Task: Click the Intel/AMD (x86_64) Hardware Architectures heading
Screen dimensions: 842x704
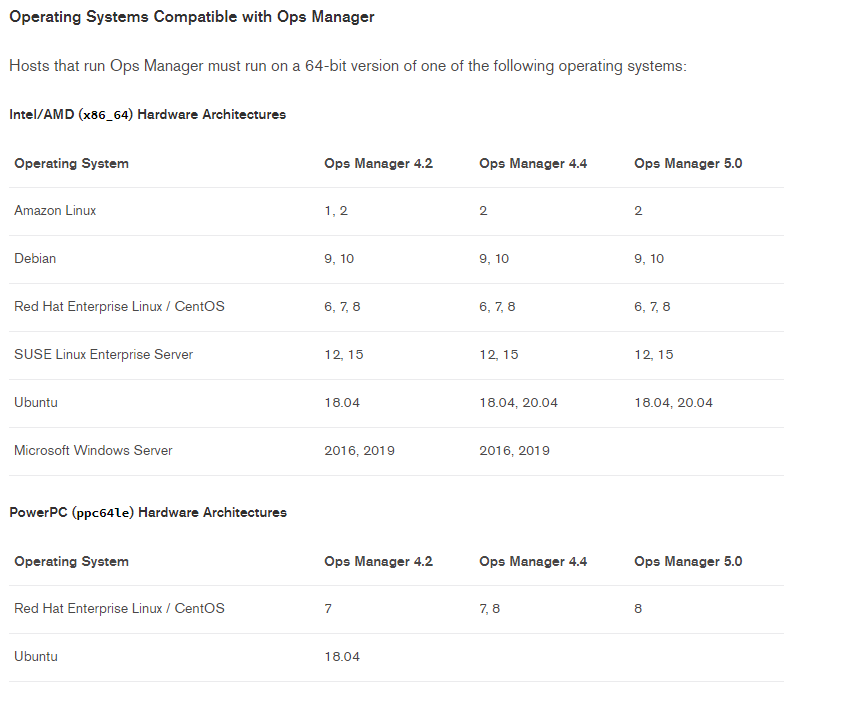Action: click(x=147, y=115)
